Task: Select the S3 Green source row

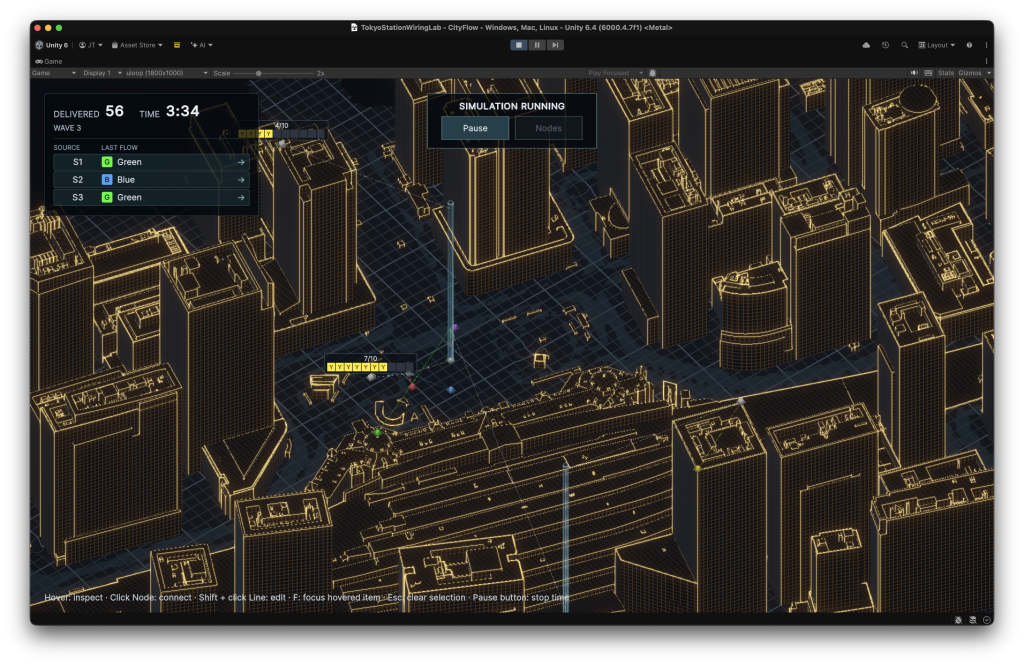Action: point(151,197)
